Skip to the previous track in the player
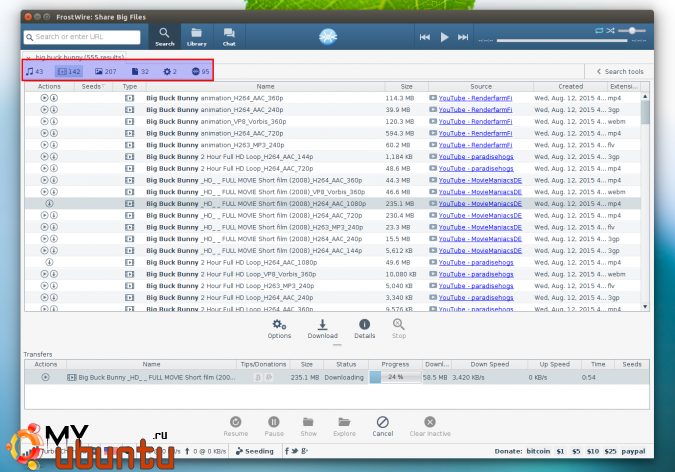675x472 pixels. tap(425, 37)
